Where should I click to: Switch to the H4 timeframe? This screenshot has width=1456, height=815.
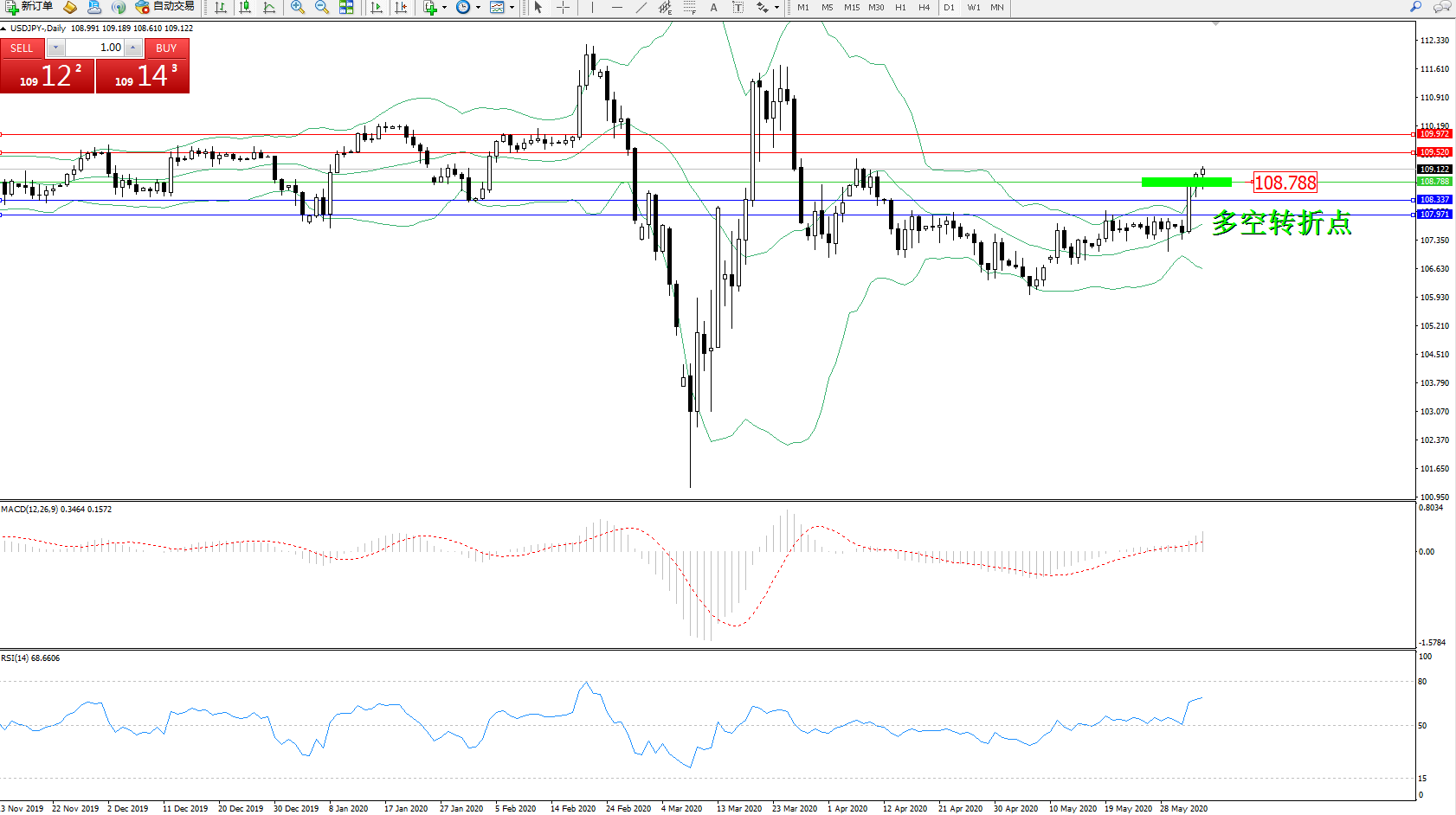tap(924, 8)
